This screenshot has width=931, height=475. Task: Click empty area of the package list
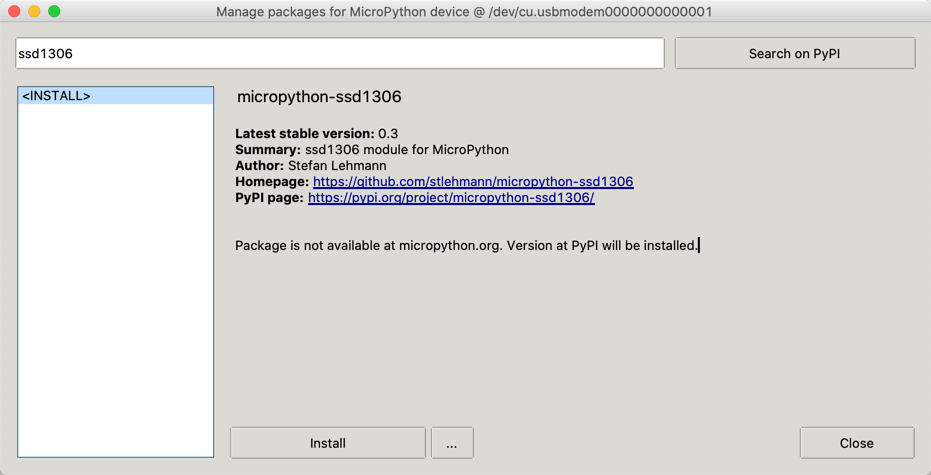point(116,279)
